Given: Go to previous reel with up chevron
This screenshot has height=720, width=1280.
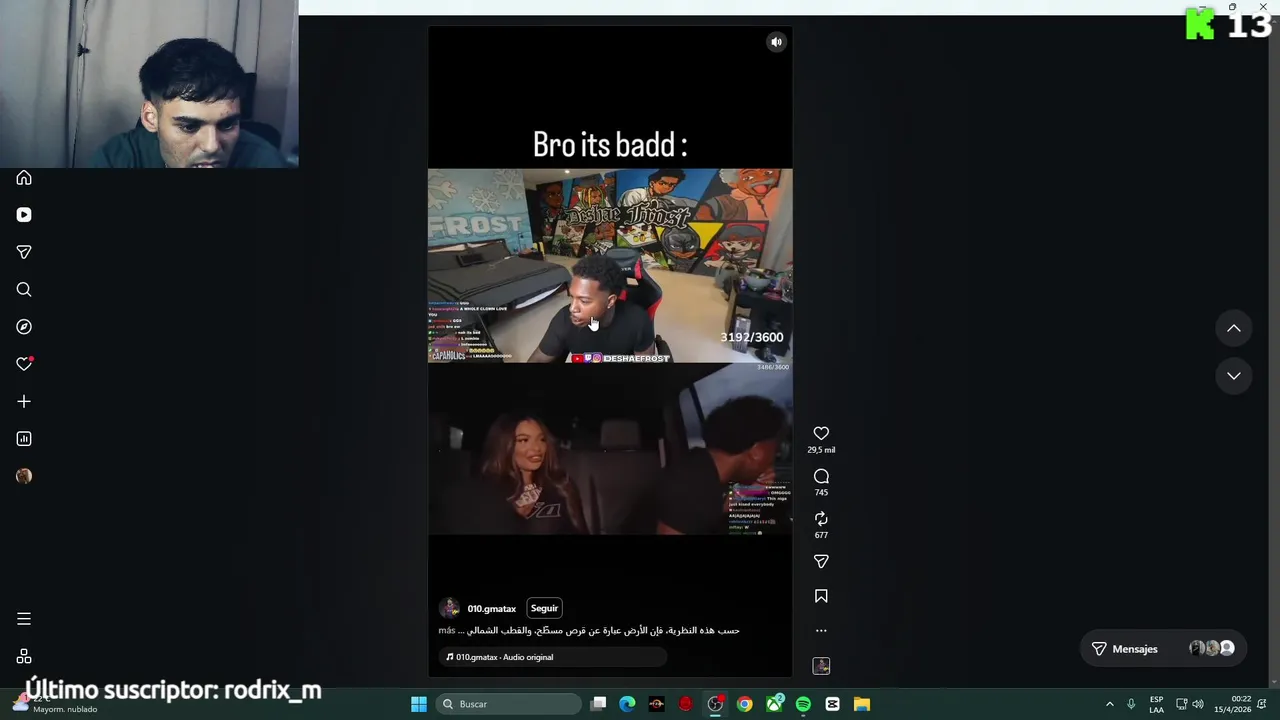Looking at the screenshot, I should 1234,328.
